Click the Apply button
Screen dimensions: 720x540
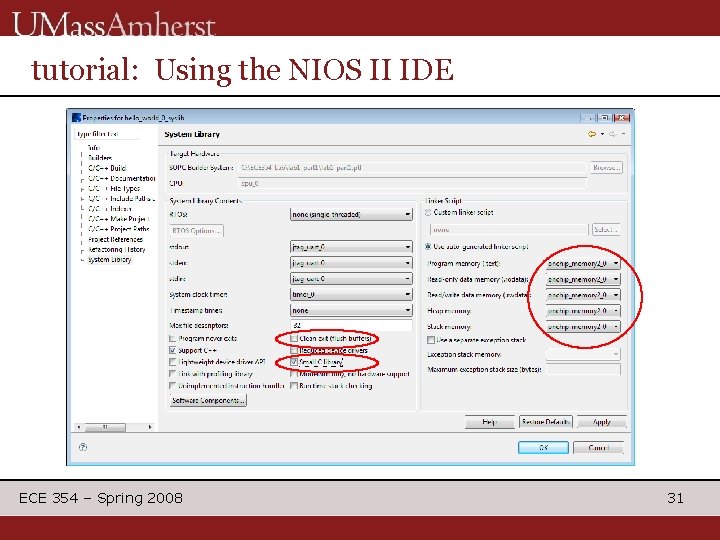(602, 422)
